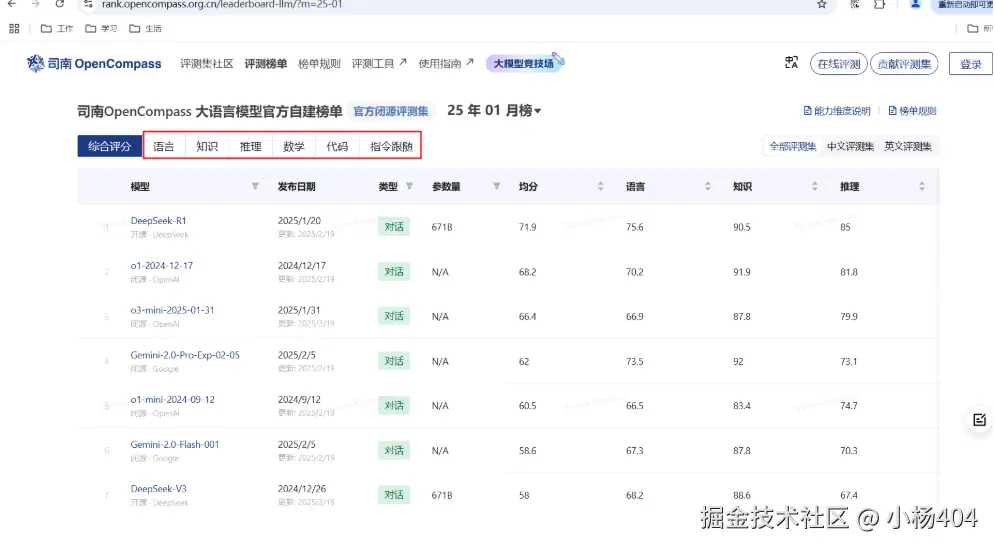Open 评测工具 external nav link
995x549 pixels.
click(379, 63)
